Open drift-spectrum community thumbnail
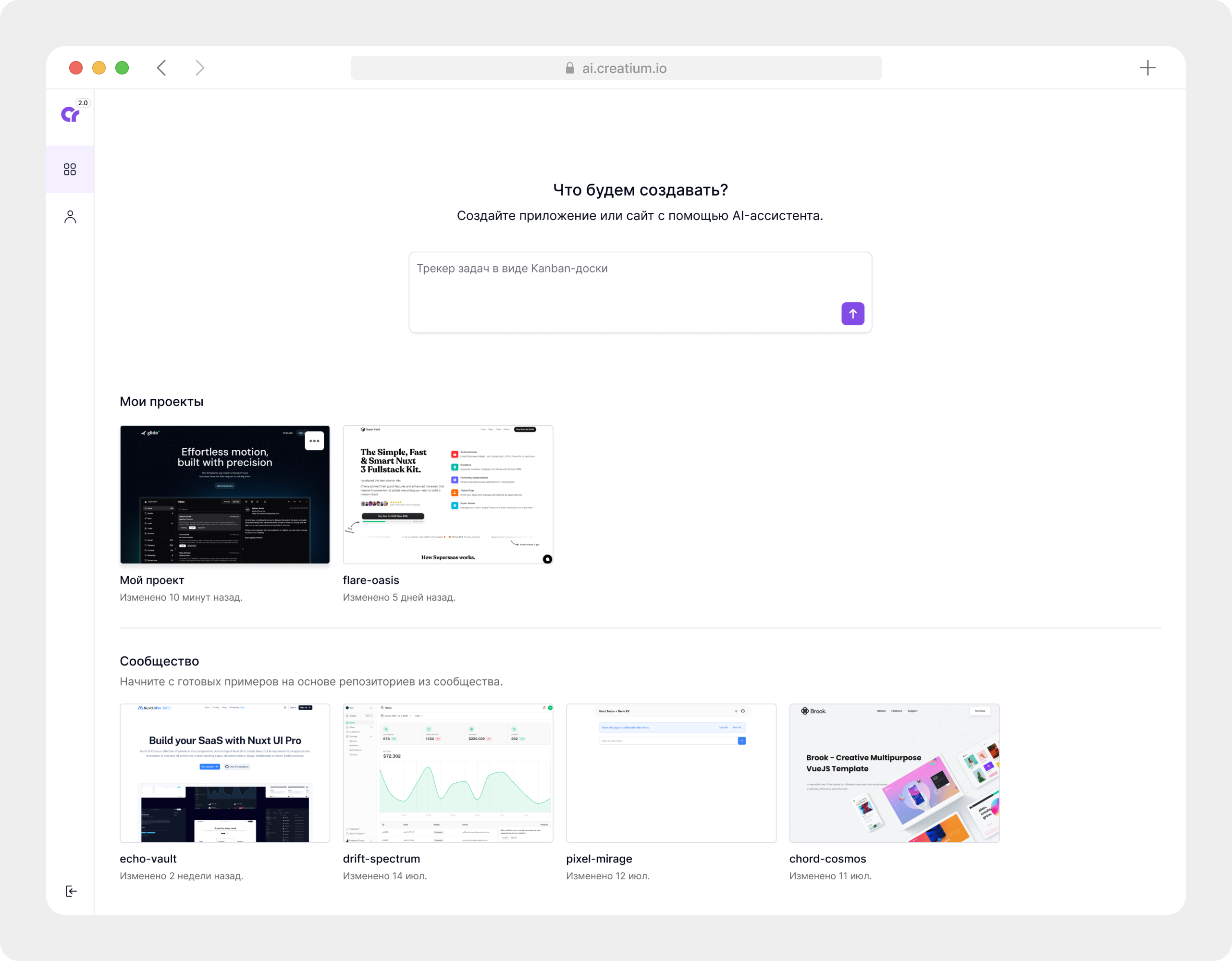Image resolution: width=1232 pixels, height=961 pixels. click(448, 773)
